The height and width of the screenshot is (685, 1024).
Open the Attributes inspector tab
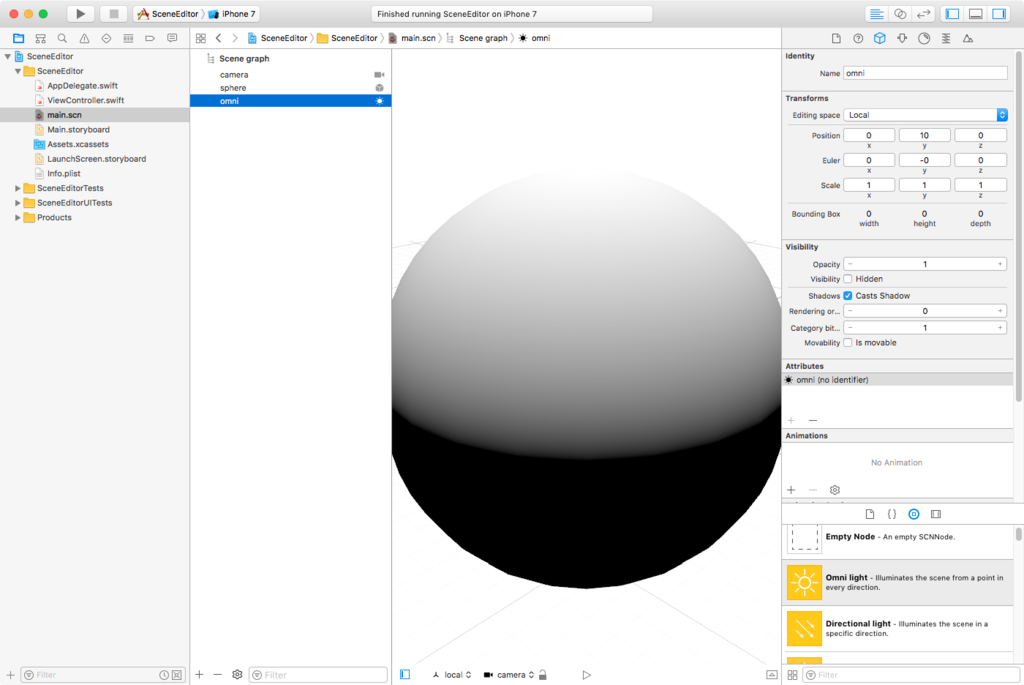click(x=902, y=39)
